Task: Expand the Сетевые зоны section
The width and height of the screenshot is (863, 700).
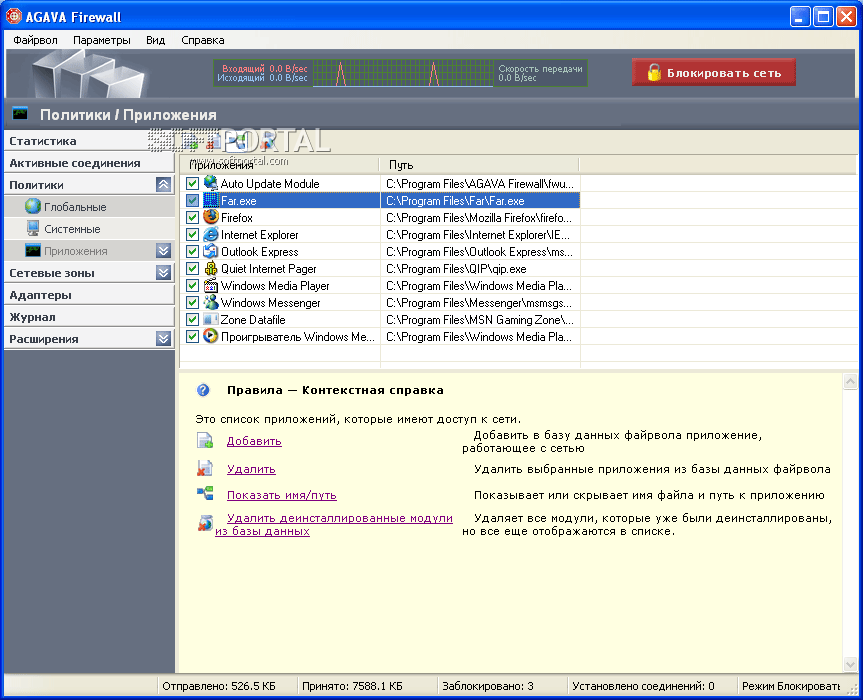Action: (x=163, y=273)
